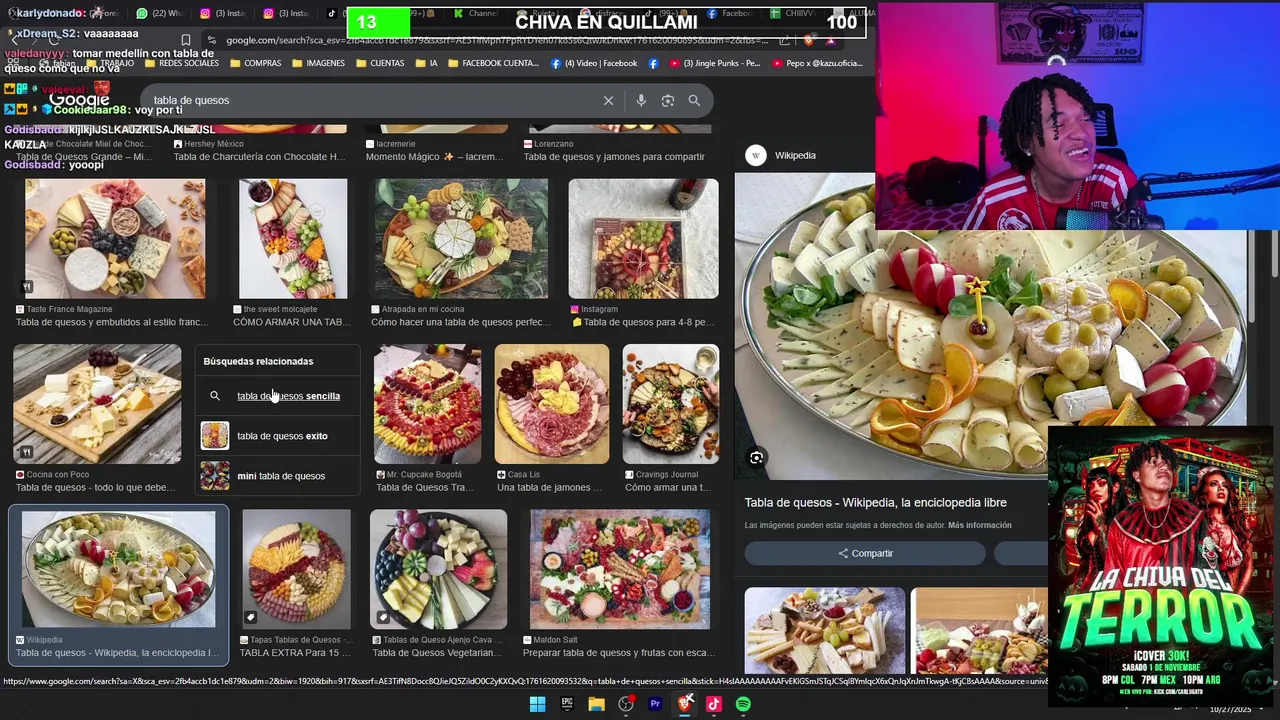Click the Compartir button

pyautogui.click(x=865, y=553)
